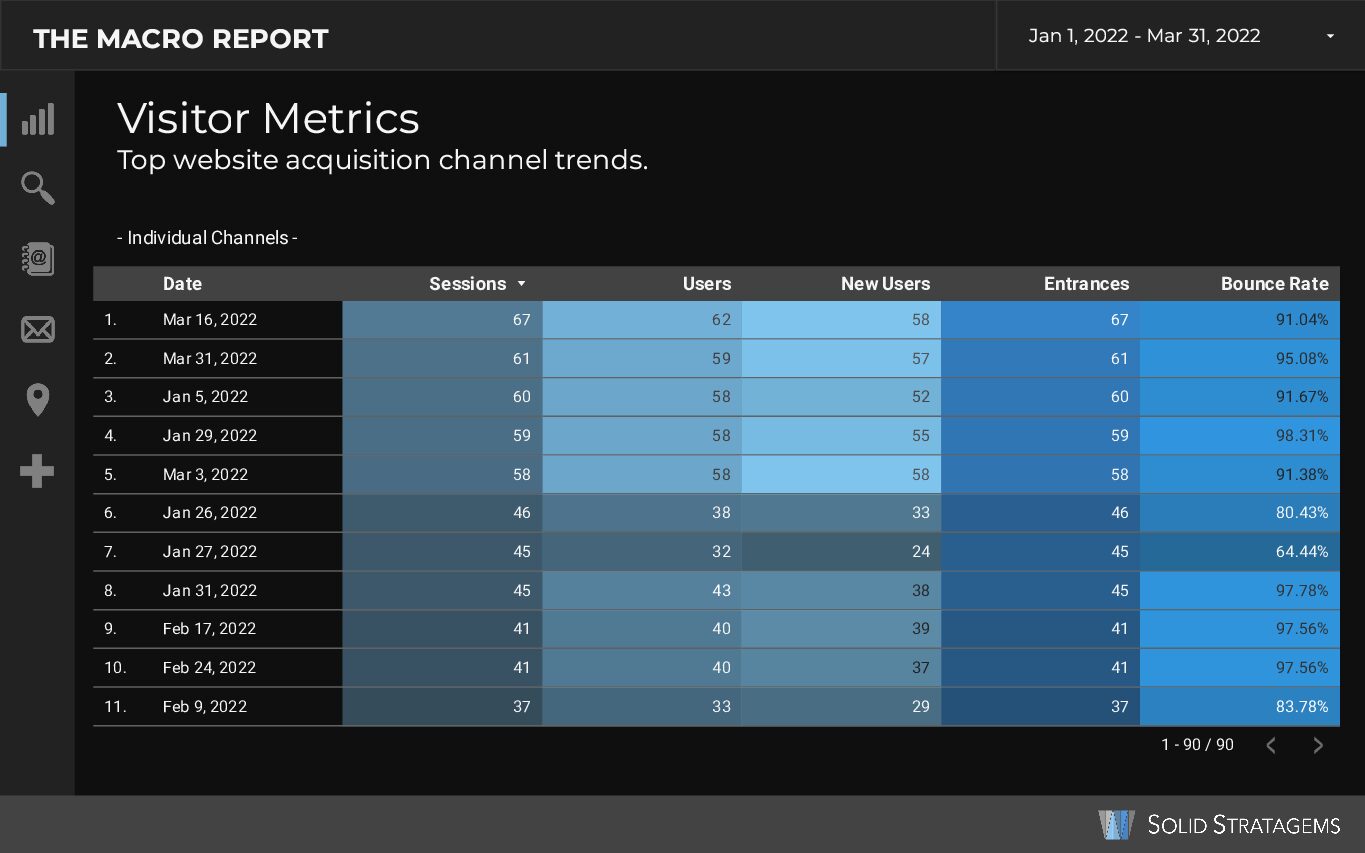Sort by the Entrances column header
Viewport: 1365px width, 853px height.
[1086, 284]
